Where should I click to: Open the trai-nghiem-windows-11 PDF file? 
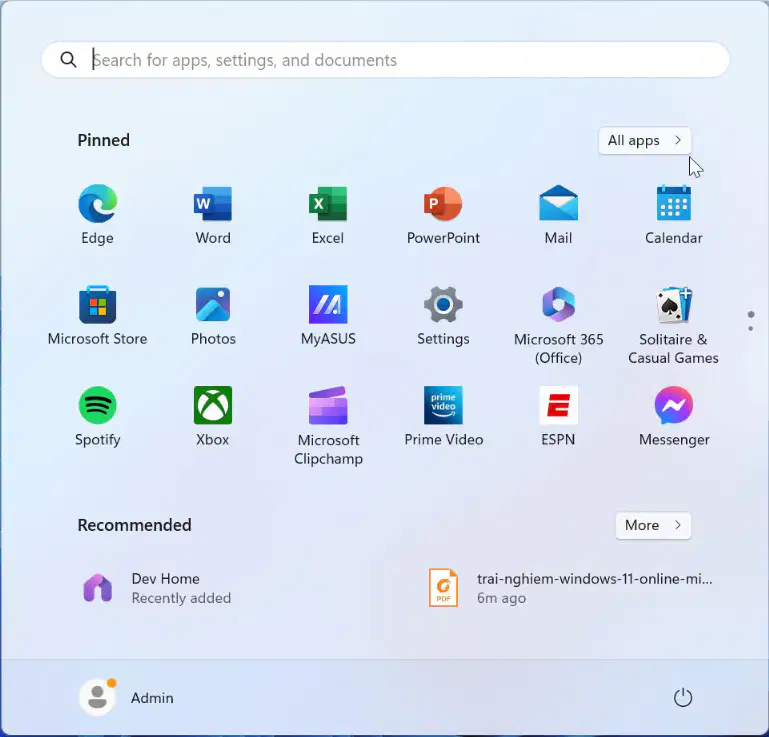coord(570,588)
